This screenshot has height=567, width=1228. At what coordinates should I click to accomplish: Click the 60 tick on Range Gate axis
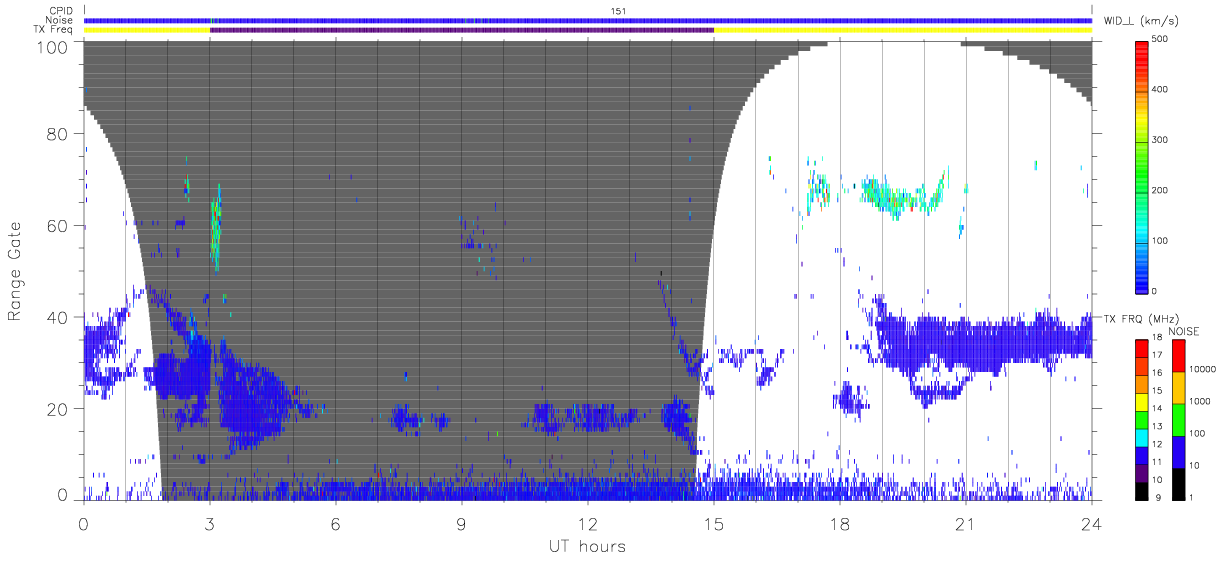click(58, 226)
